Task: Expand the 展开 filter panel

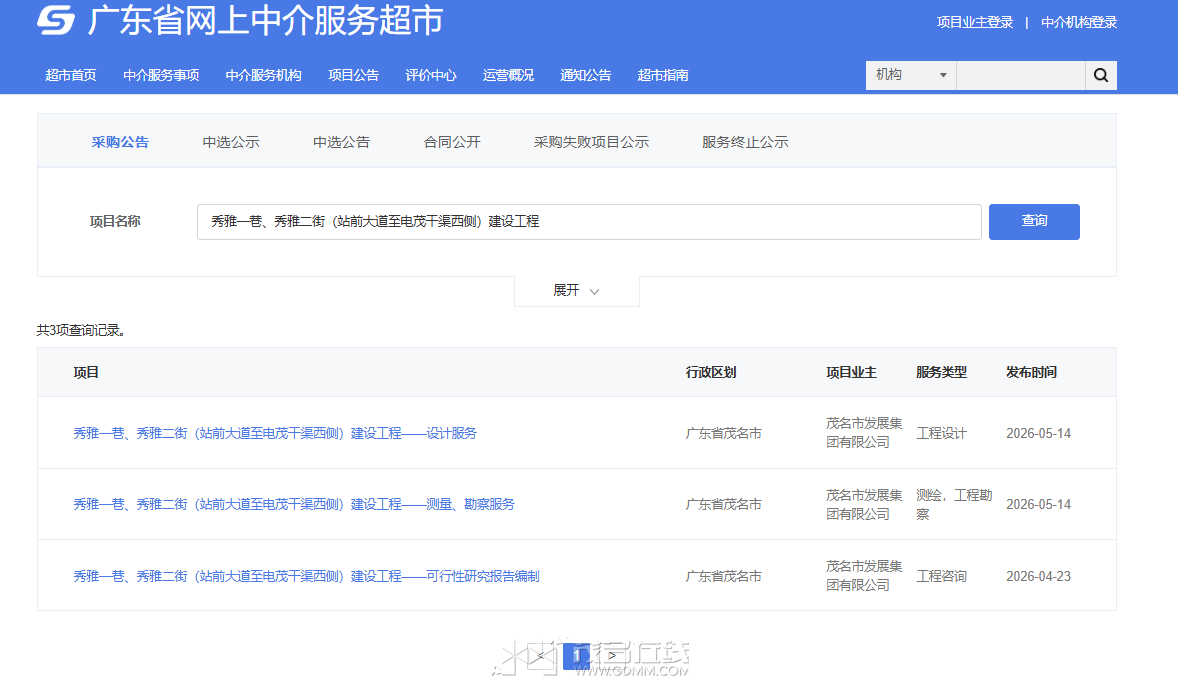Action: [x=576, y=291]
